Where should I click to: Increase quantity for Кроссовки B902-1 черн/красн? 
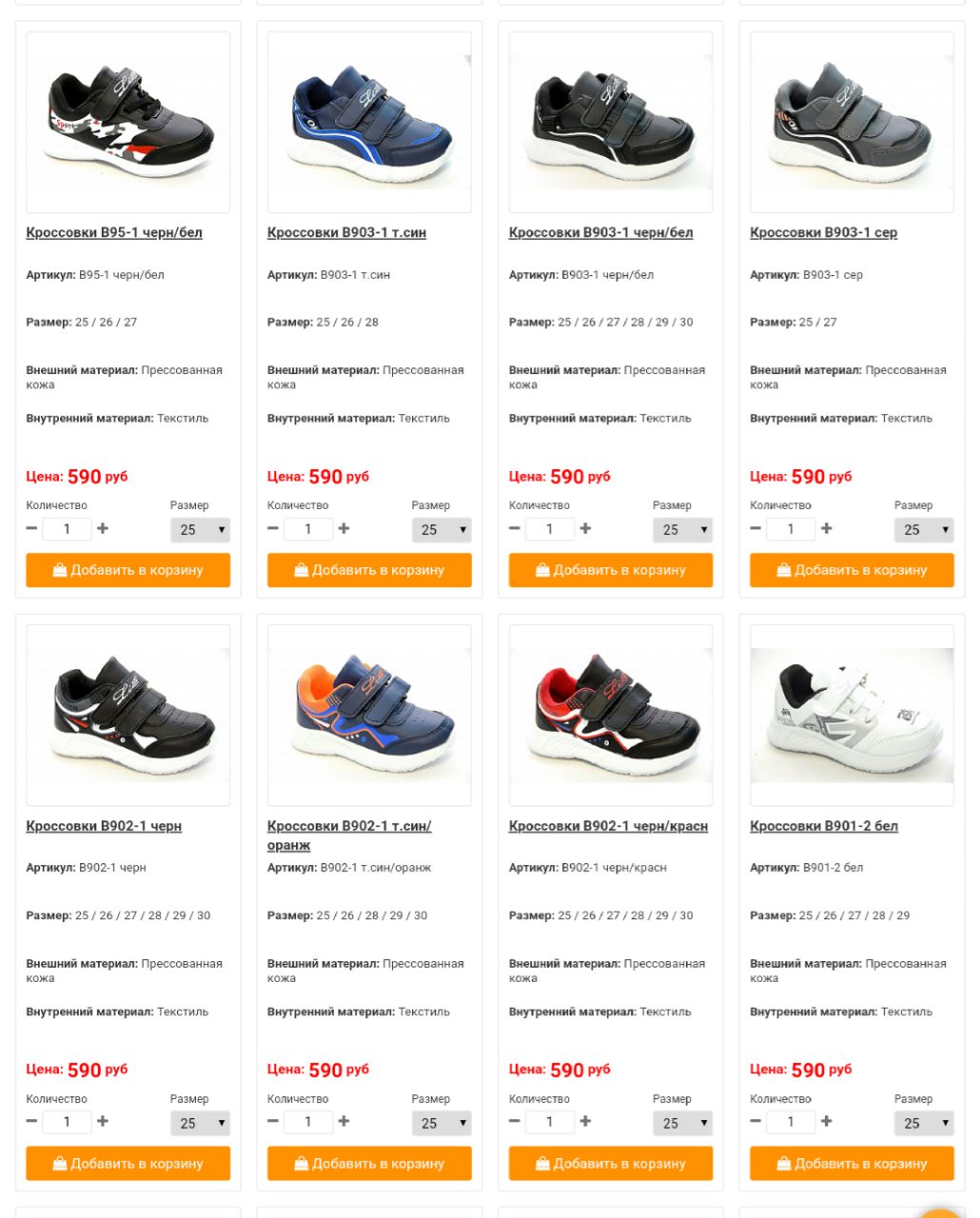(585, 1121)
